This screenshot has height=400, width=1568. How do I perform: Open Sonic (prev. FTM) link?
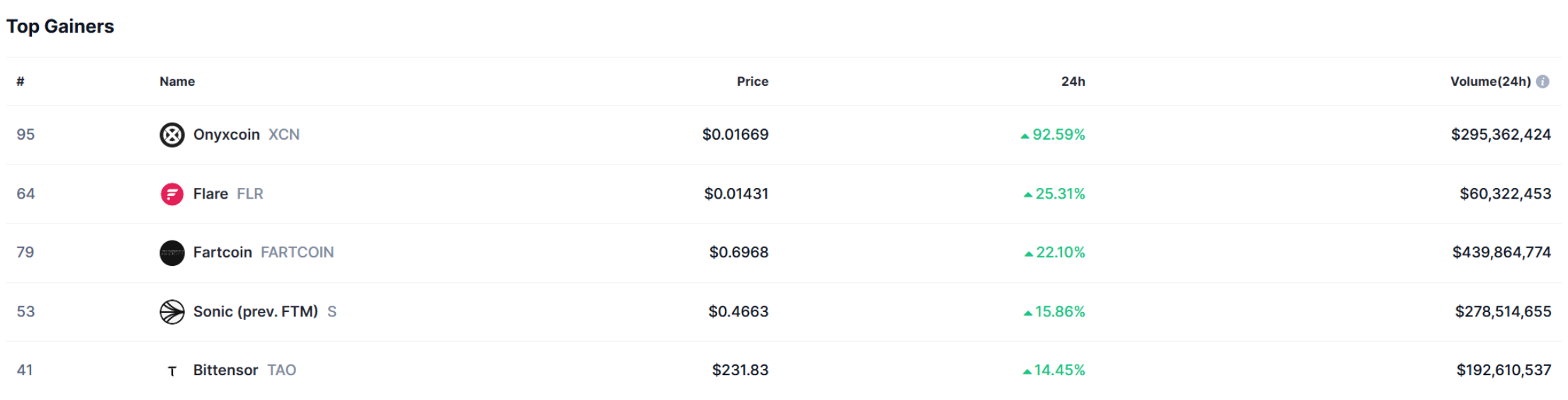pos(255,311)
